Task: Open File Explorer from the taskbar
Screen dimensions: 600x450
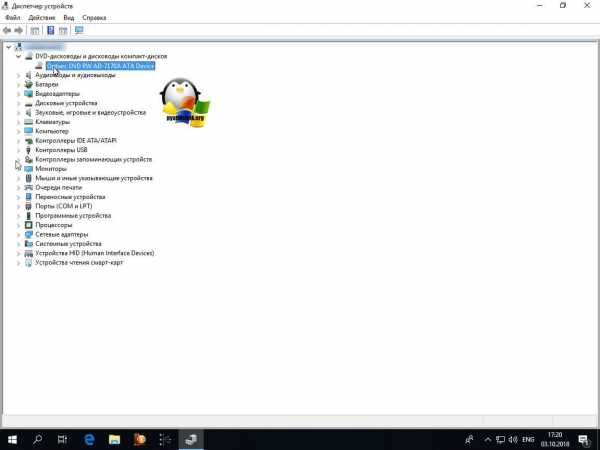Action: point(115,439)
